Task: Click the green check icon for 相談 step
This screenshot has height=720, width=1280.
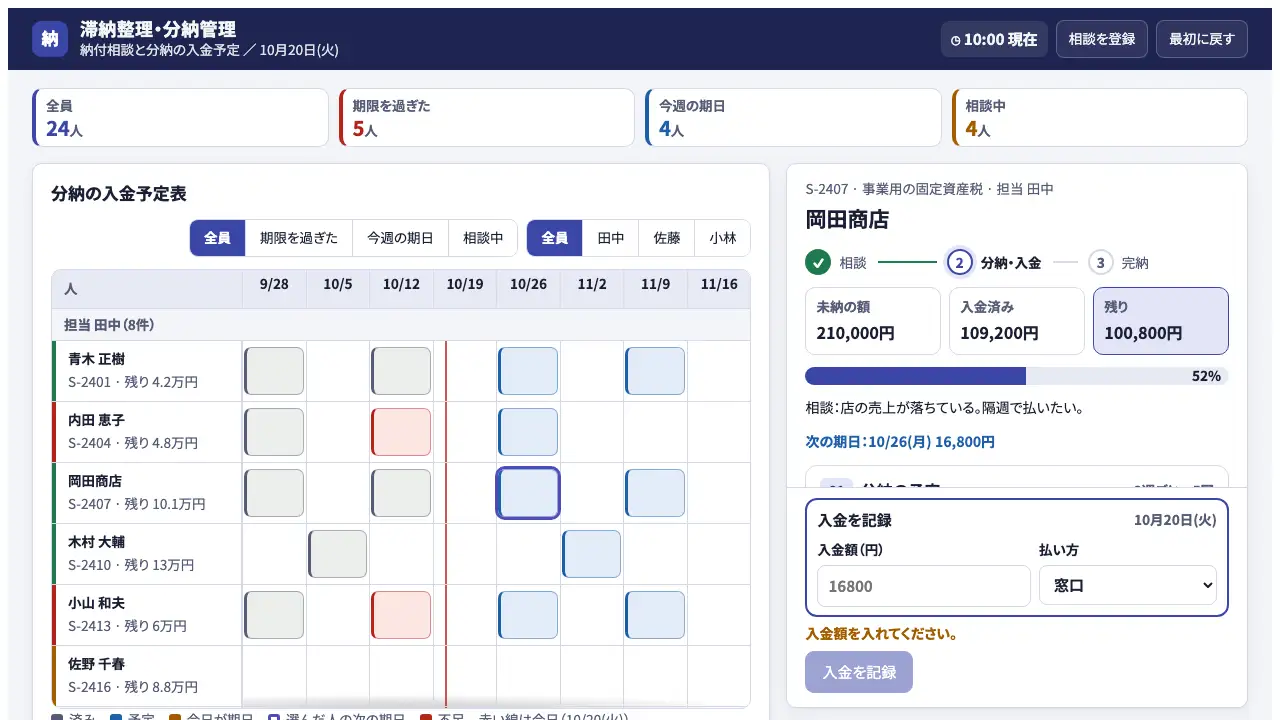Action: click(x=818, y=263)
